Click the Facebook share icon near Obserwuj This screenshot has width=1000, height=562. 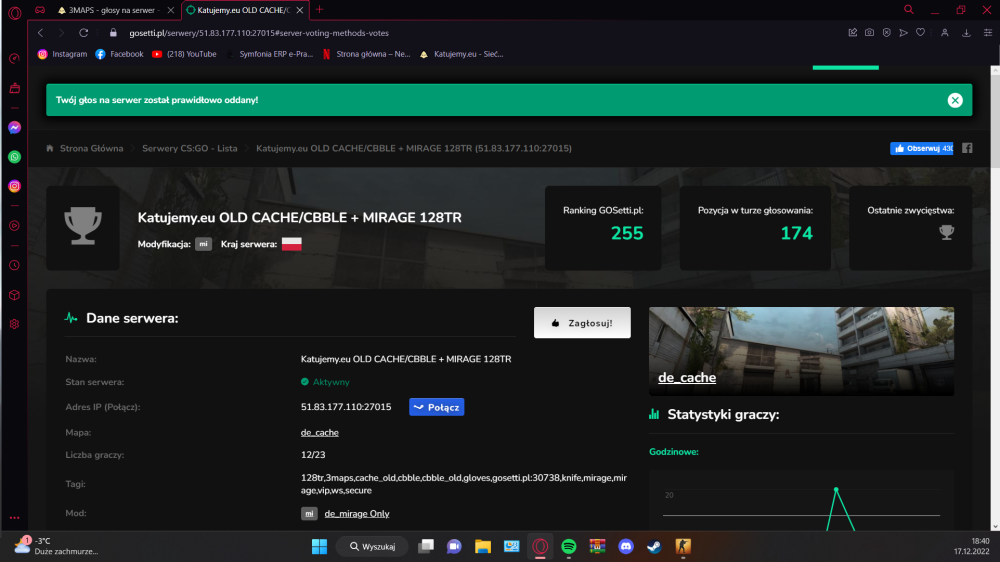pos(967,148)
